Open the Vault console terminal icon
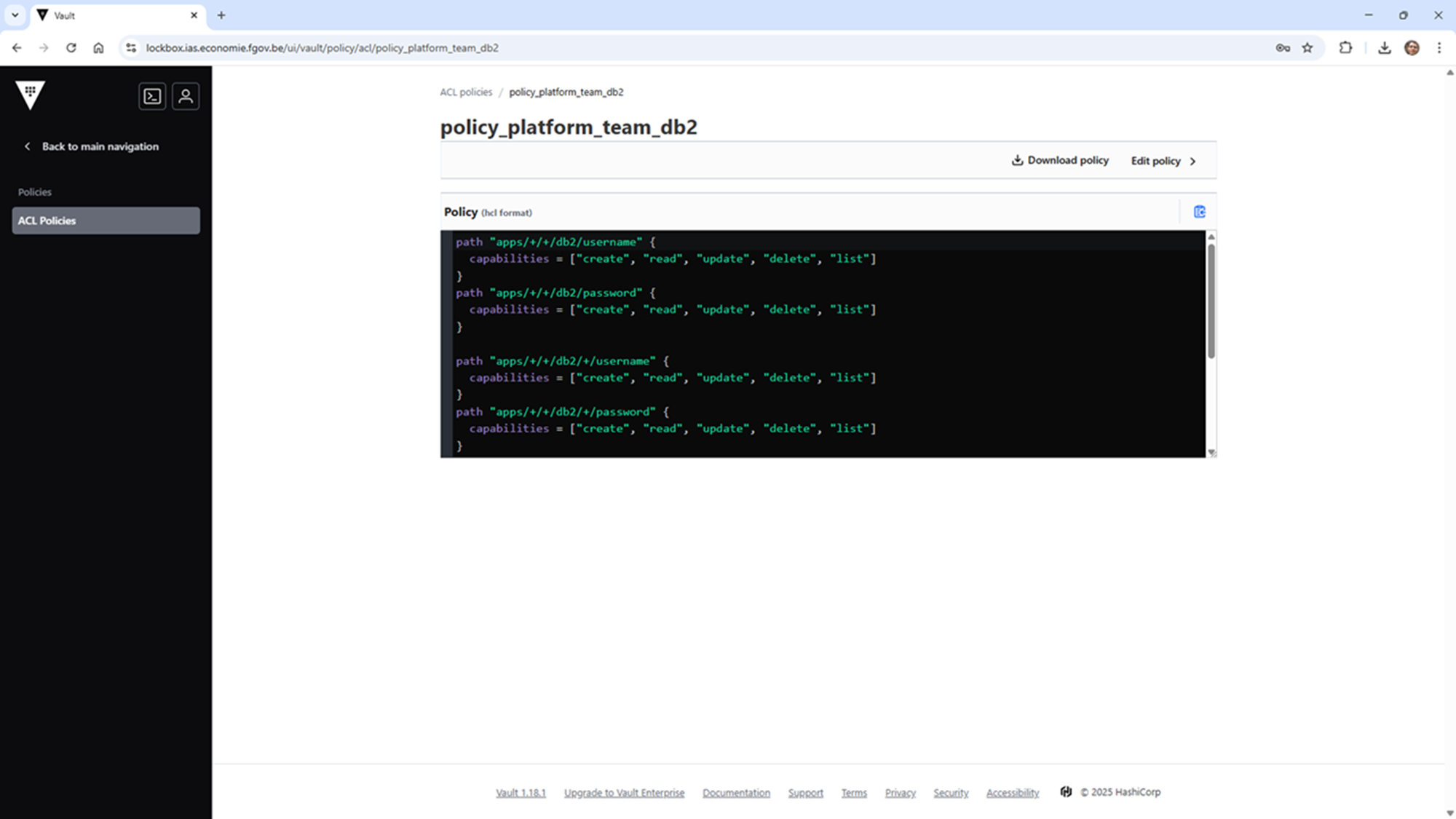 (x=152, y=96)
